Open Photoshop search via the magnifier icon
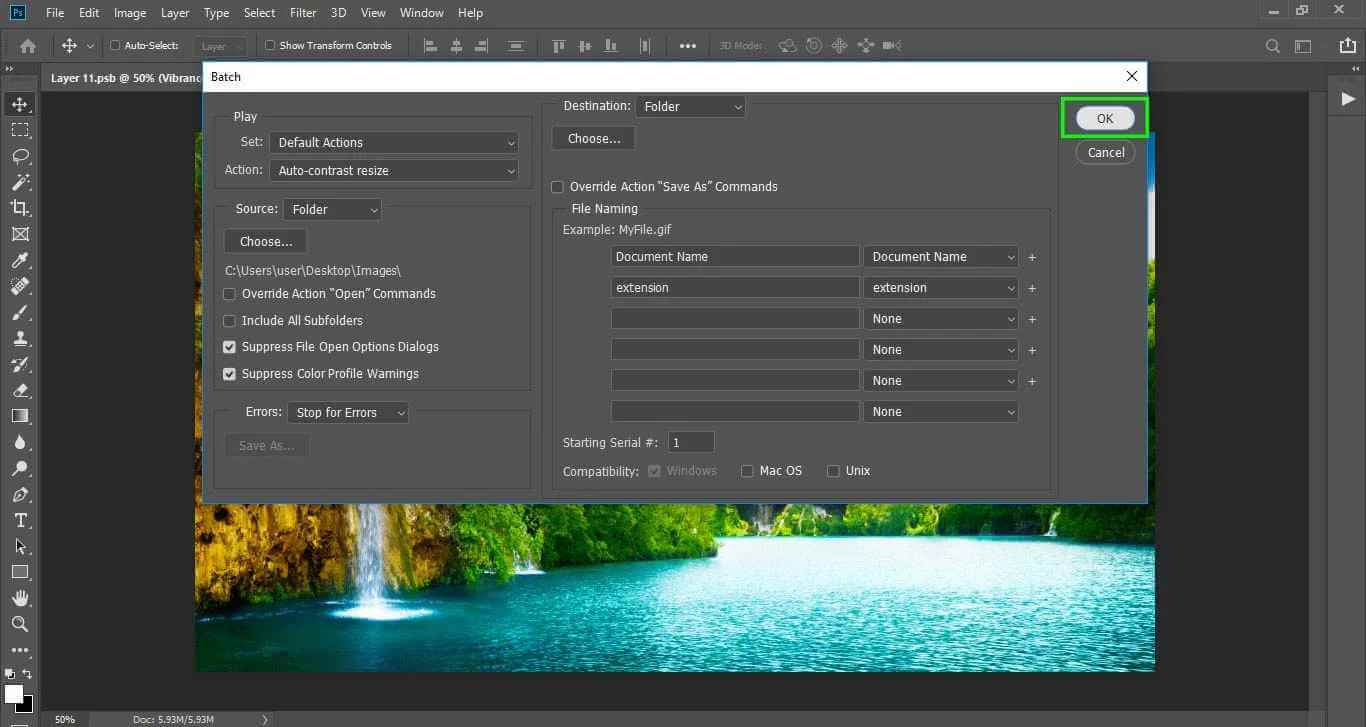 (1272, 45)
